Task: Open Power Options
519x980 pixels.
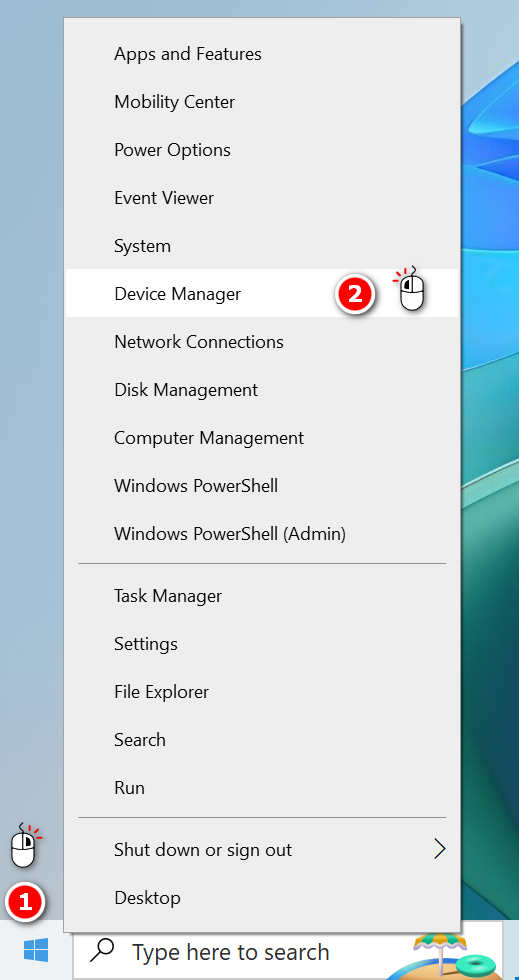Action: [262, 150]
